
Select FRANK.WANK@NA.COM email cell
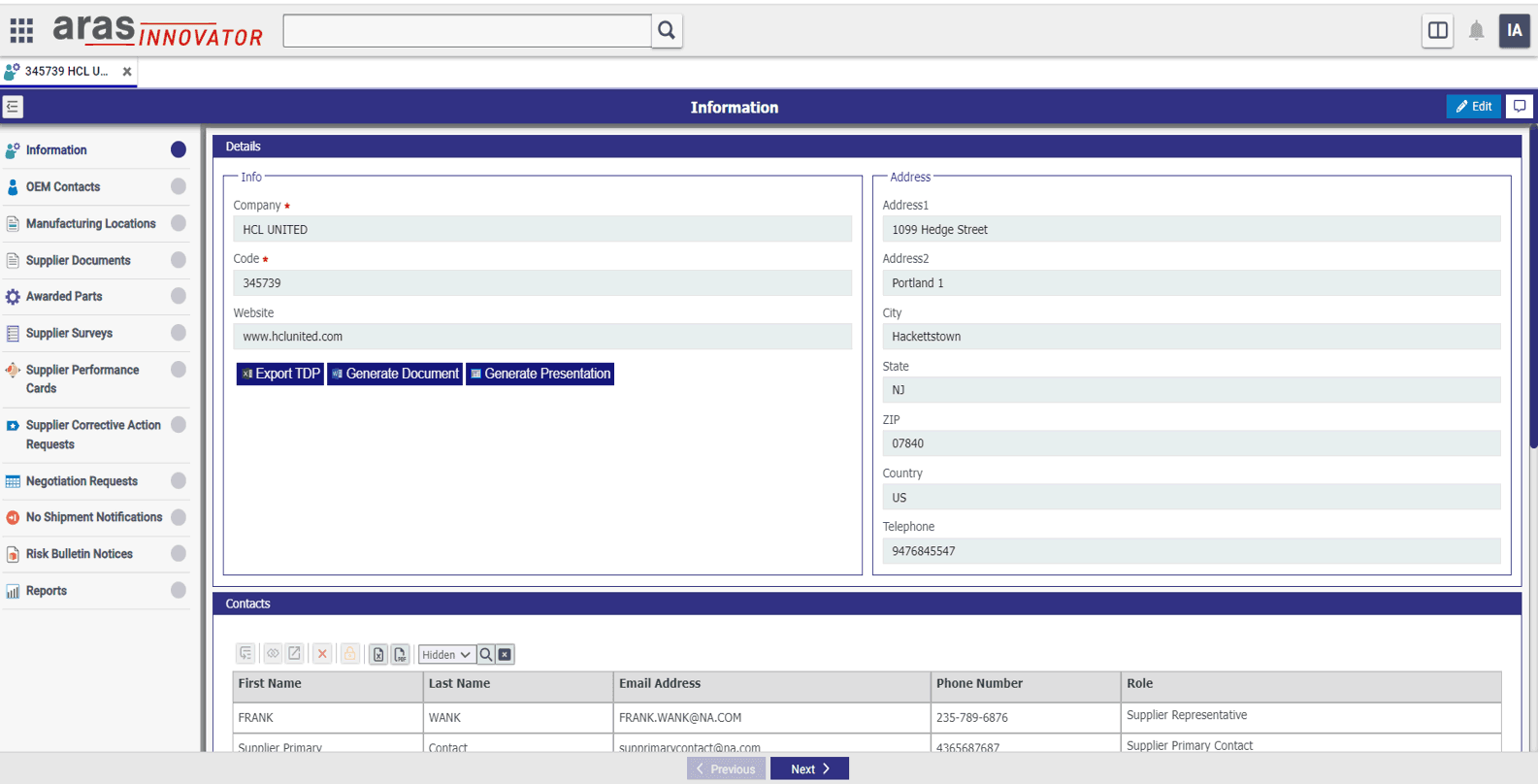772,718
